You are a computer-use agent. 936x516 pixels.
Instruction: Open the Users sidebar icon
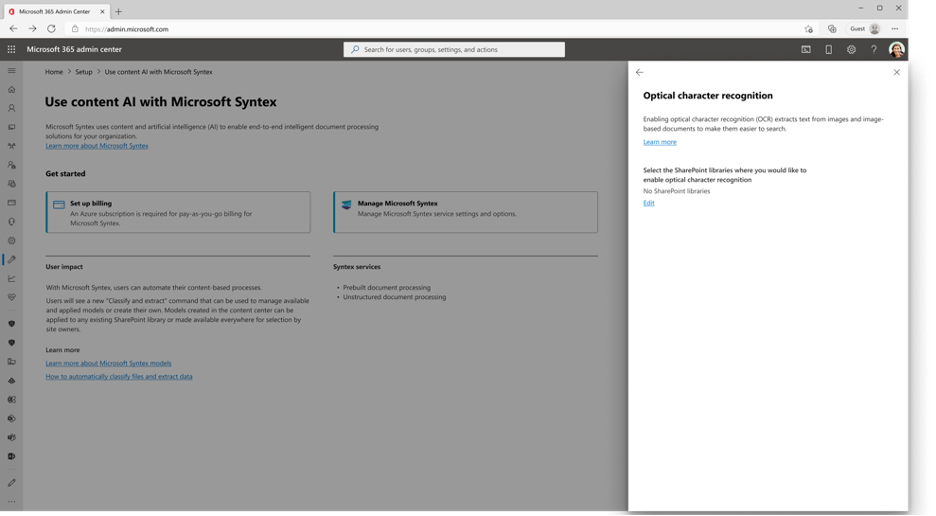(x=11, y=109)
